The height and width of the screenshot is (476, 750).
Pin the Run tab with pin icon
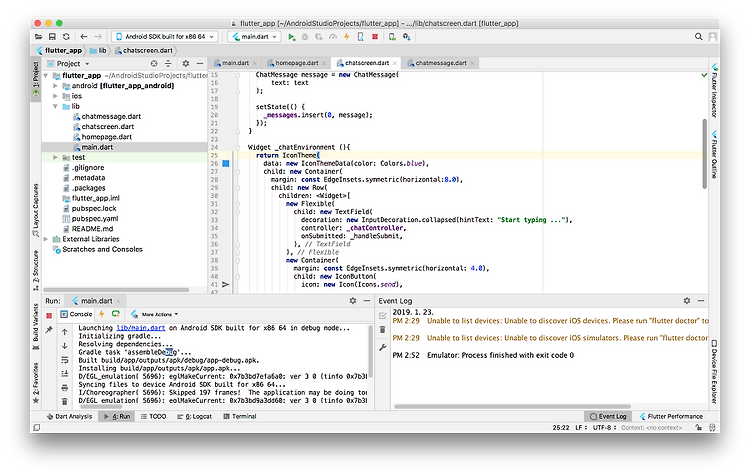point(49,330)
